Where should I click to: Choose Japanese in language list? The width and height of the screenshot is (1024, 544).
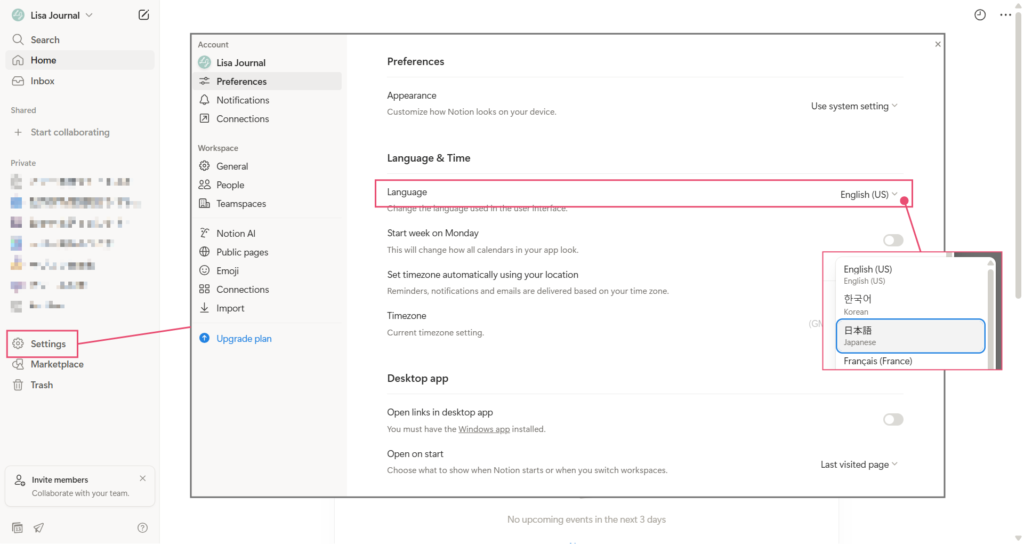tap(910, 336)
